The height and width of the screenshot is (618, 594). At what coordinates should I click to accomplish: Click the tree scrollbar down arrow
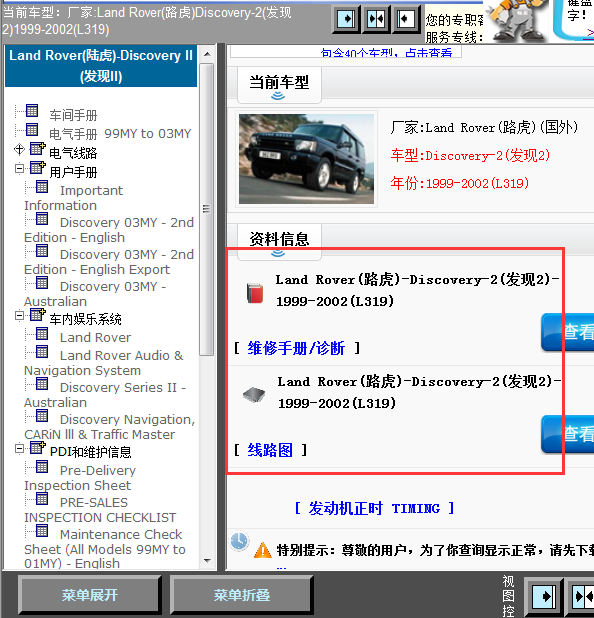(207, 560)
